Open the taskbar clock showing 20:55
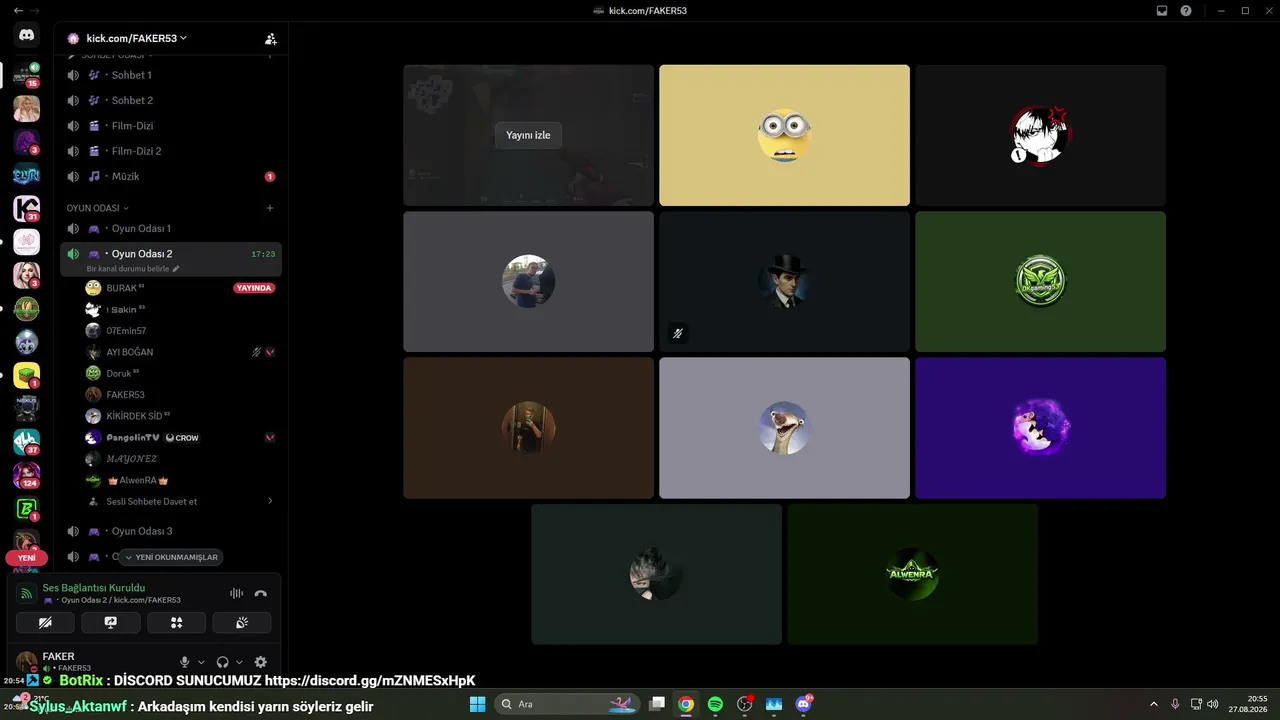Image resolution: width=1280 pixels, height=720 pixels. [1249, 704]
